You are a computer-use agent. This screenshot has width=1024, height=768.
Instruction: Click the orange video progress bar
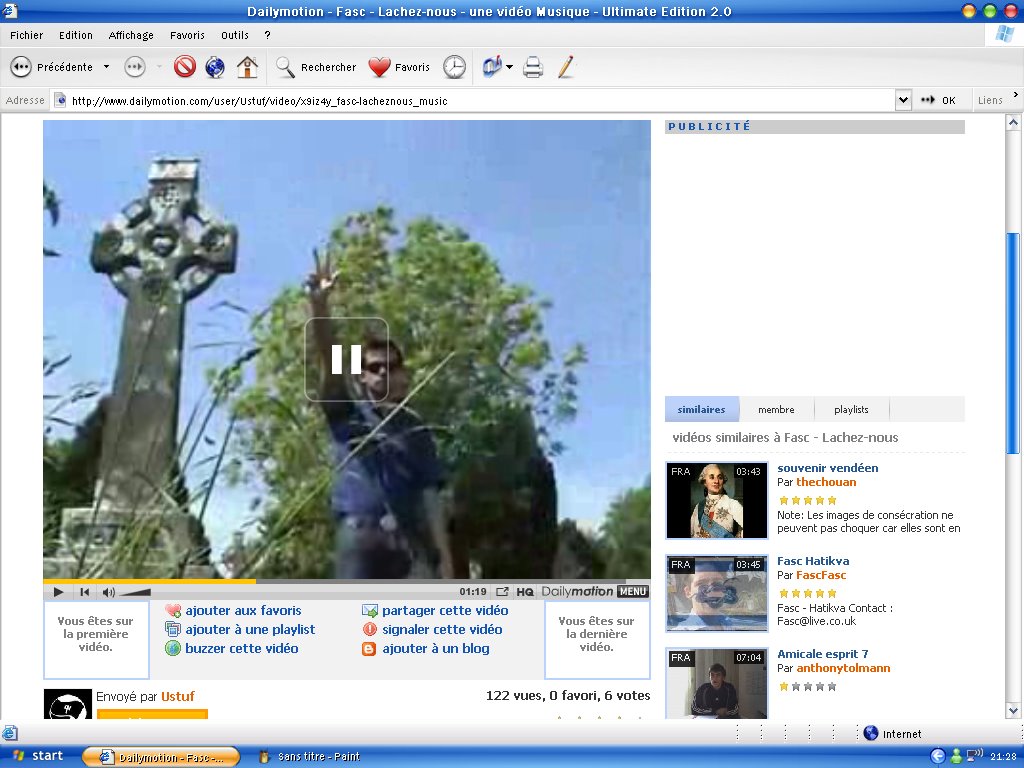(150, 581)
